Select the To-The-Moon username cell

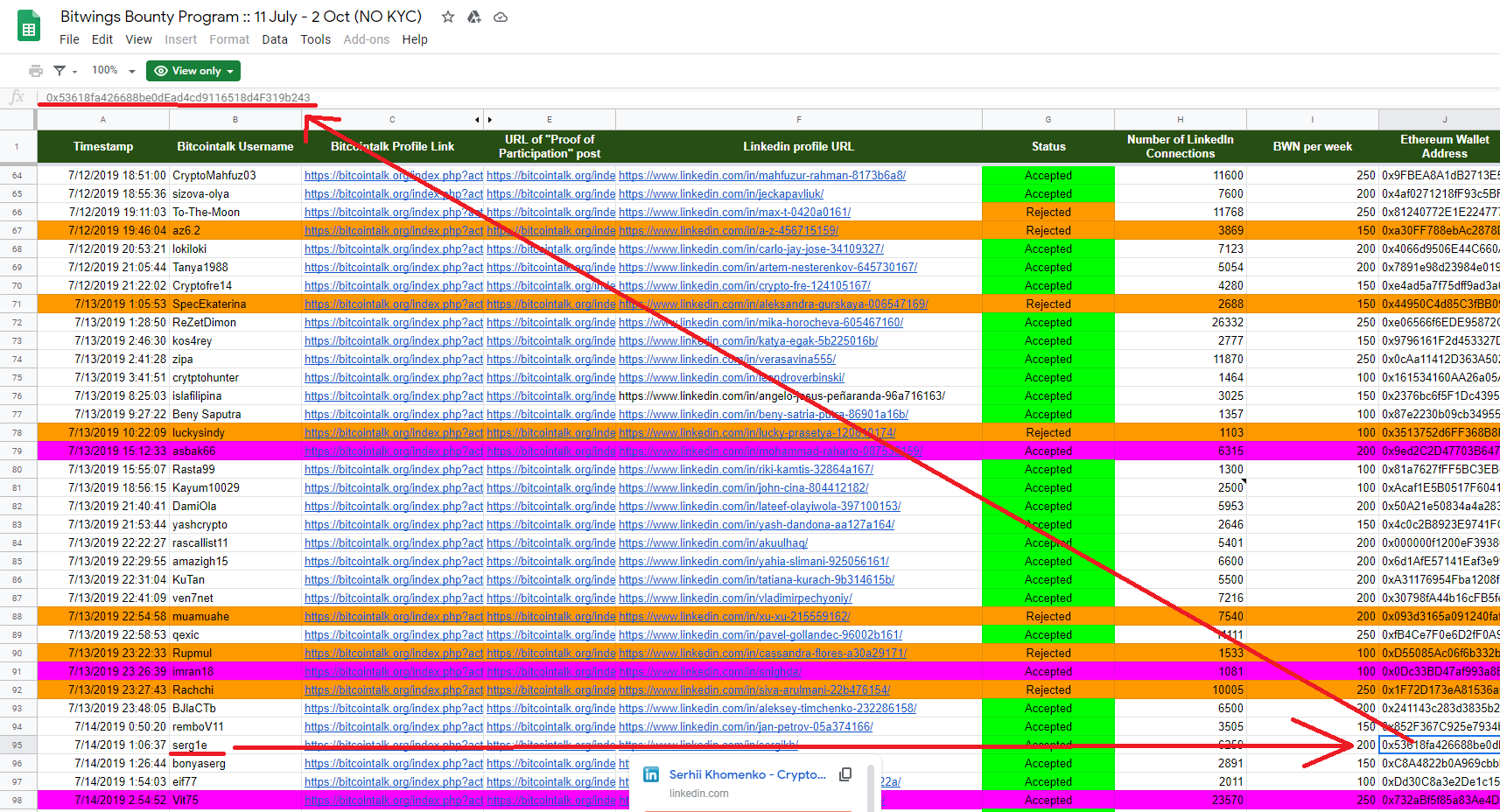point(235,212)
